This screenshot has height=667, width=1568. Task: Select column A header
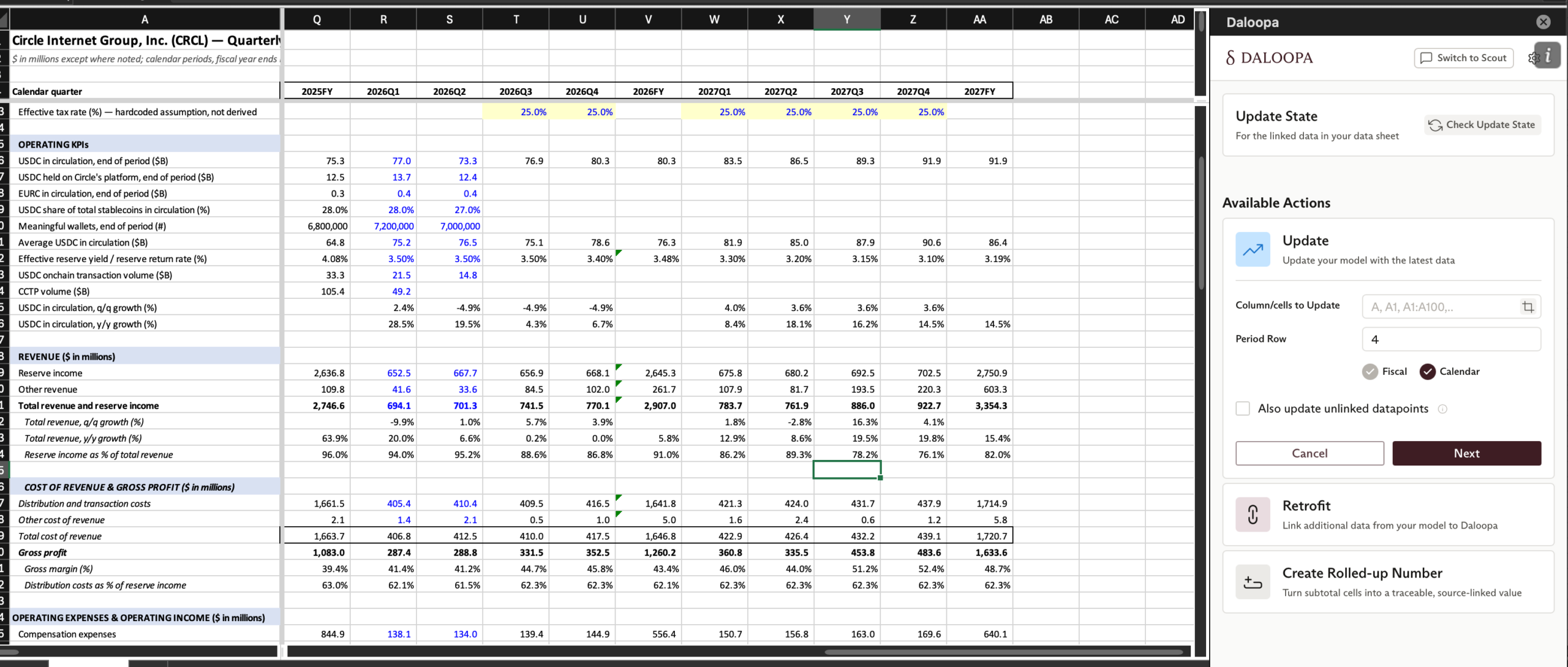pos(145,20)
